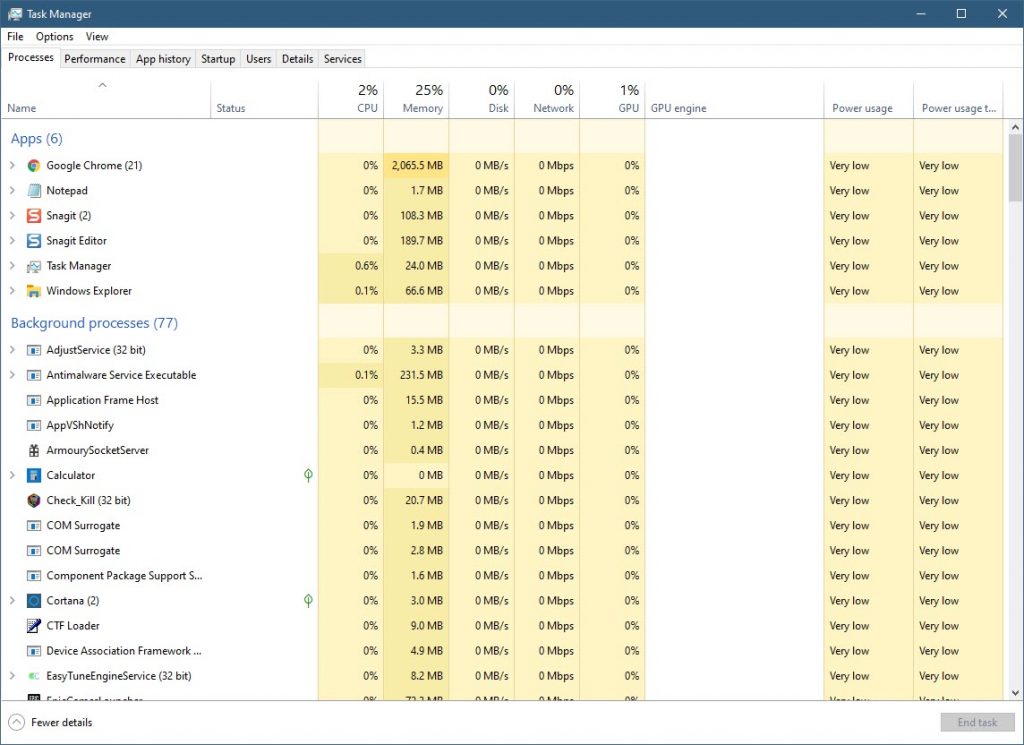
Task: Click the Component Package Support icon
Action: [x=34, y=576]
